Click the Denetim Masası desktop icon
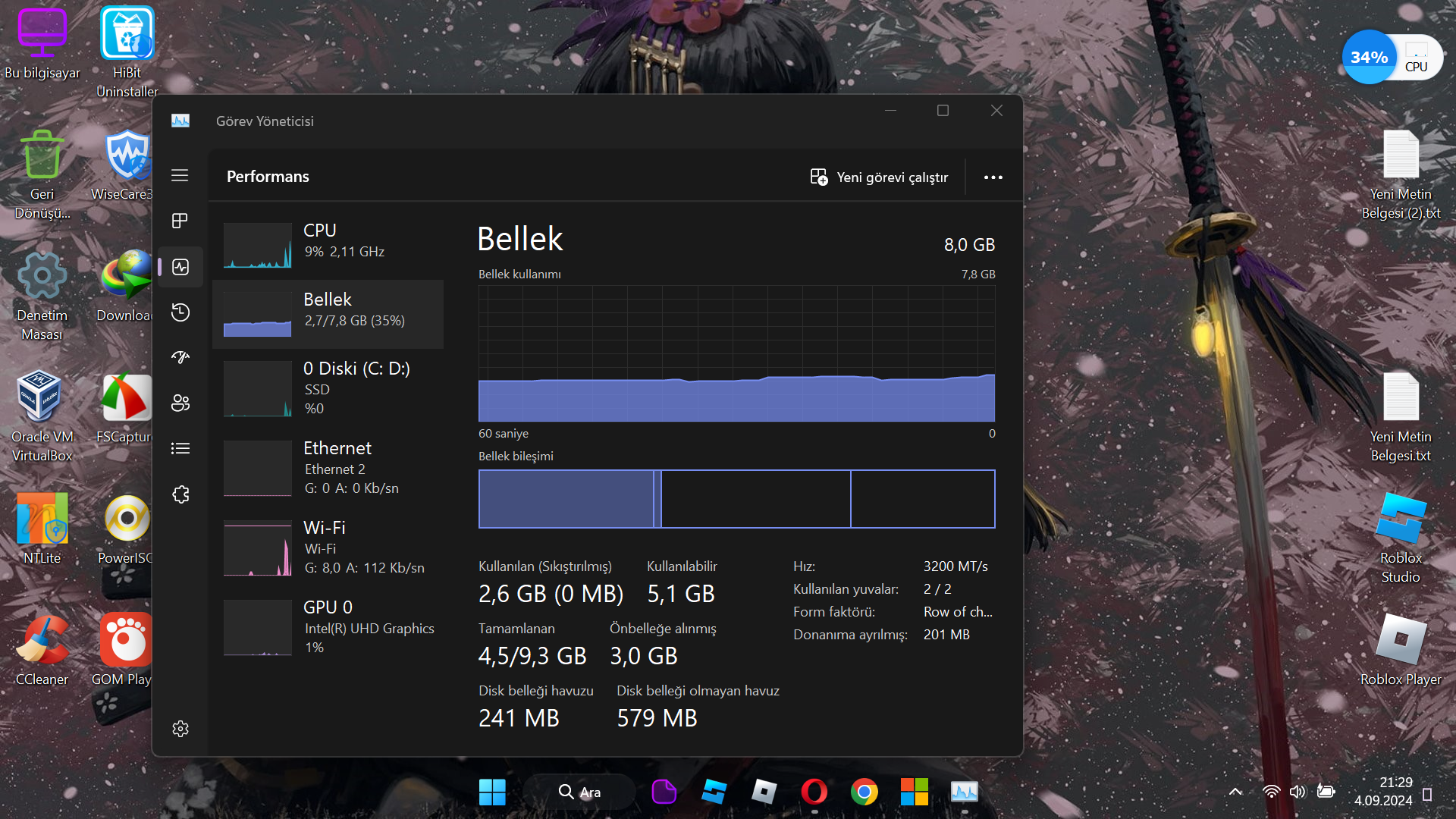Viewport: 1456px width, 819px height. pyautogui.click(x=42, y=296)
